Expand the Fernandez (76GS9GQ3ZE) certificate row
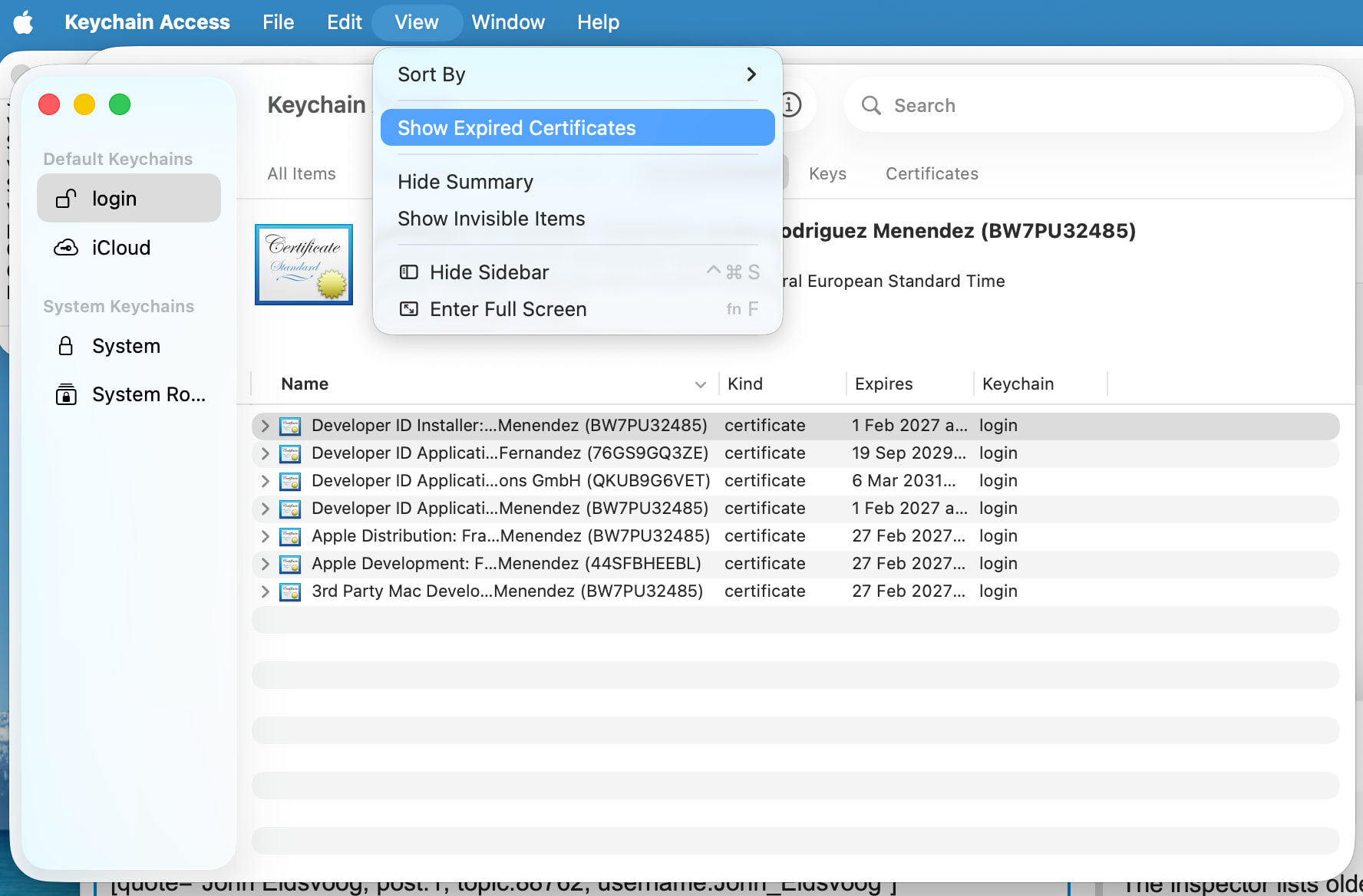Screen dimensions: 1363x896 (265, 453)
